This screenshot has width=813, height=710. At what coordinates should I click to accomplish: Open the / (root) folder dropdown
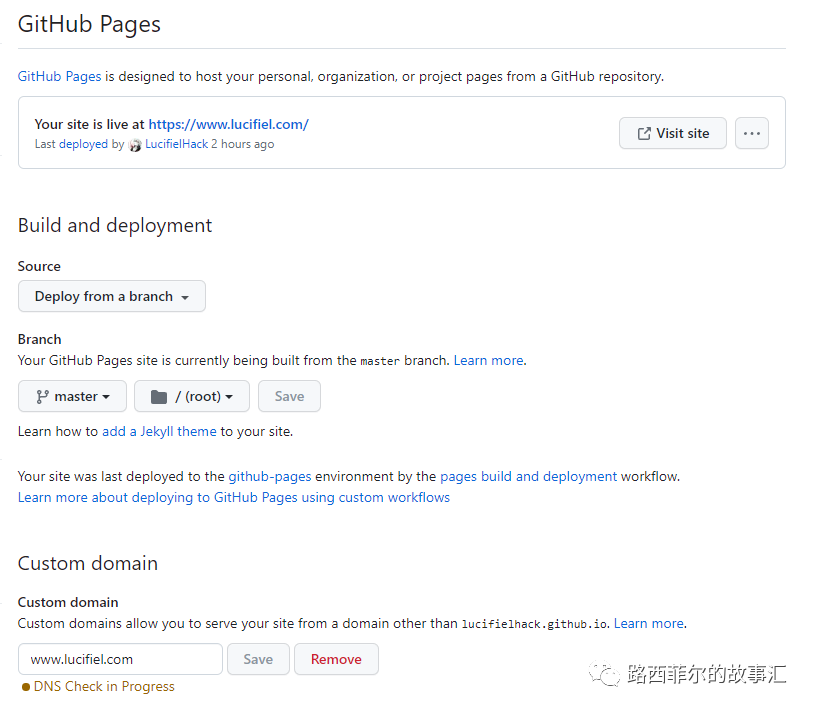[x=192, y=396]
